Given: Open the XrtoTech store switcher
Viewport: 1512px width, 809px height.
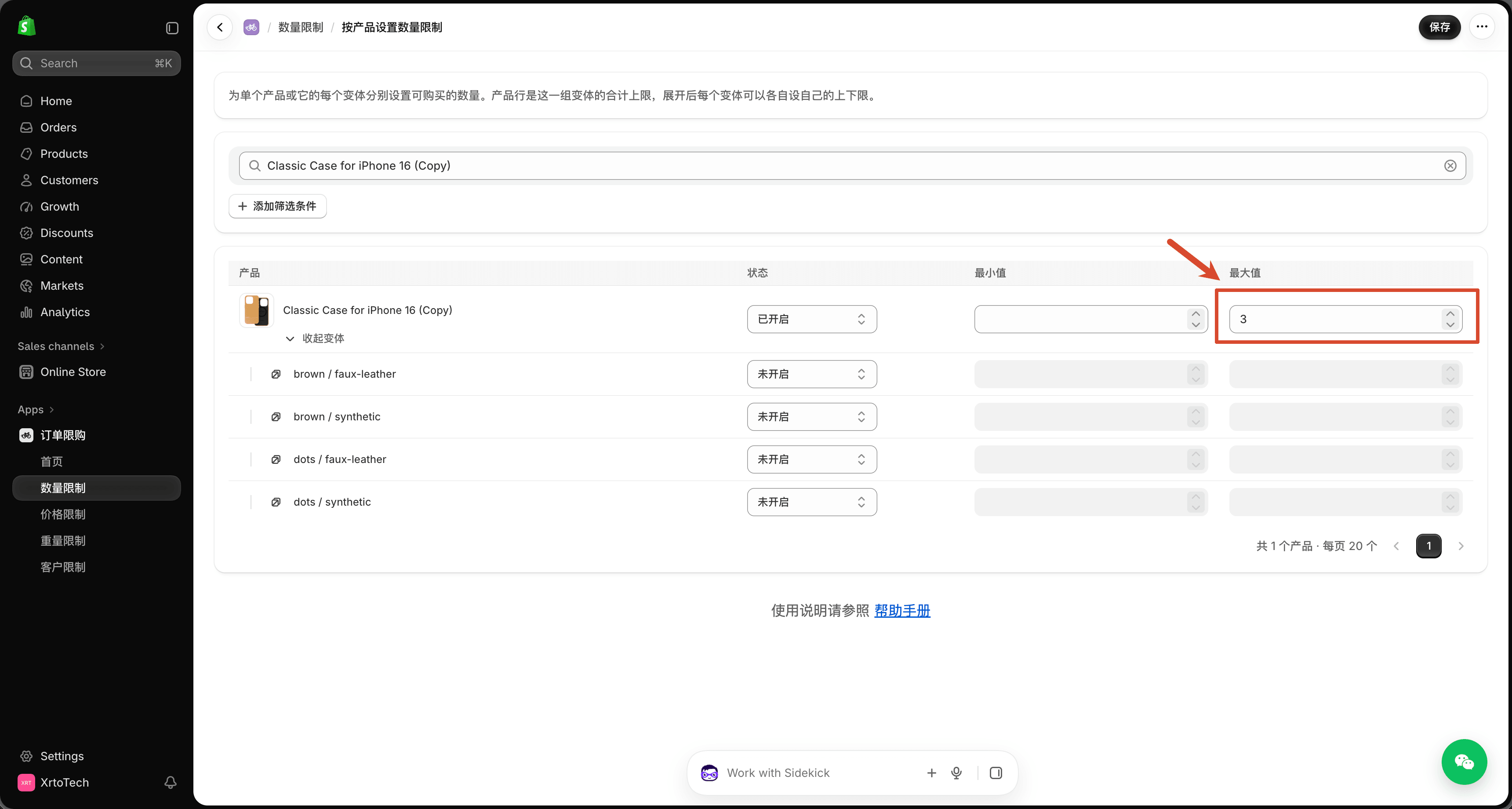Looking at the screenshot, I should [x=54, y=782].
